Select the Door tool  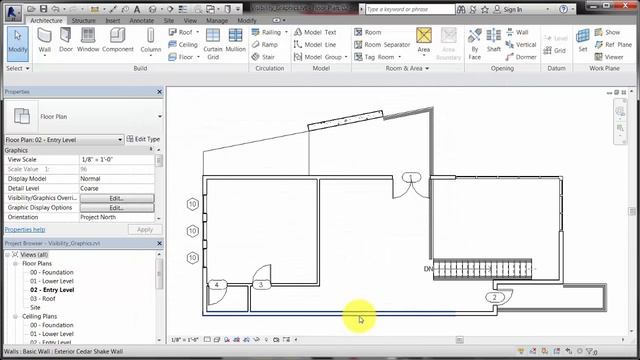66,41
